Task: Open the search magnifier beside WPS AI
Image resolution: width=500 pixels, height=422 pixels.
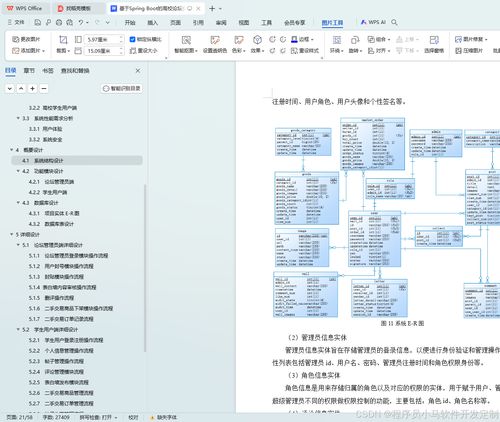Action: [x=394, y=22]
